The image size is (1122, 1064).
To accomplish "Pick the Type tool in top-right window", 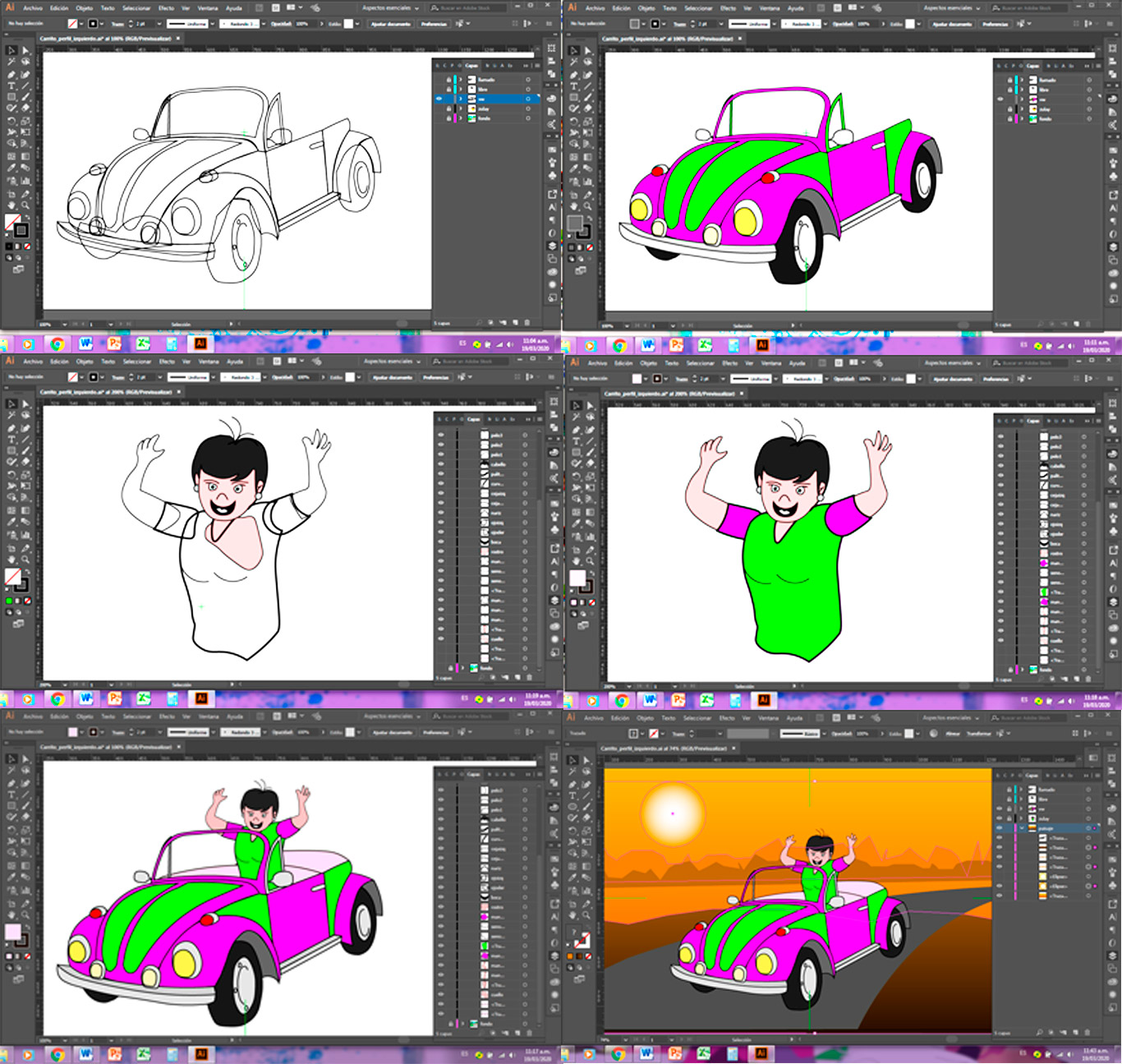I will (574, 85).
